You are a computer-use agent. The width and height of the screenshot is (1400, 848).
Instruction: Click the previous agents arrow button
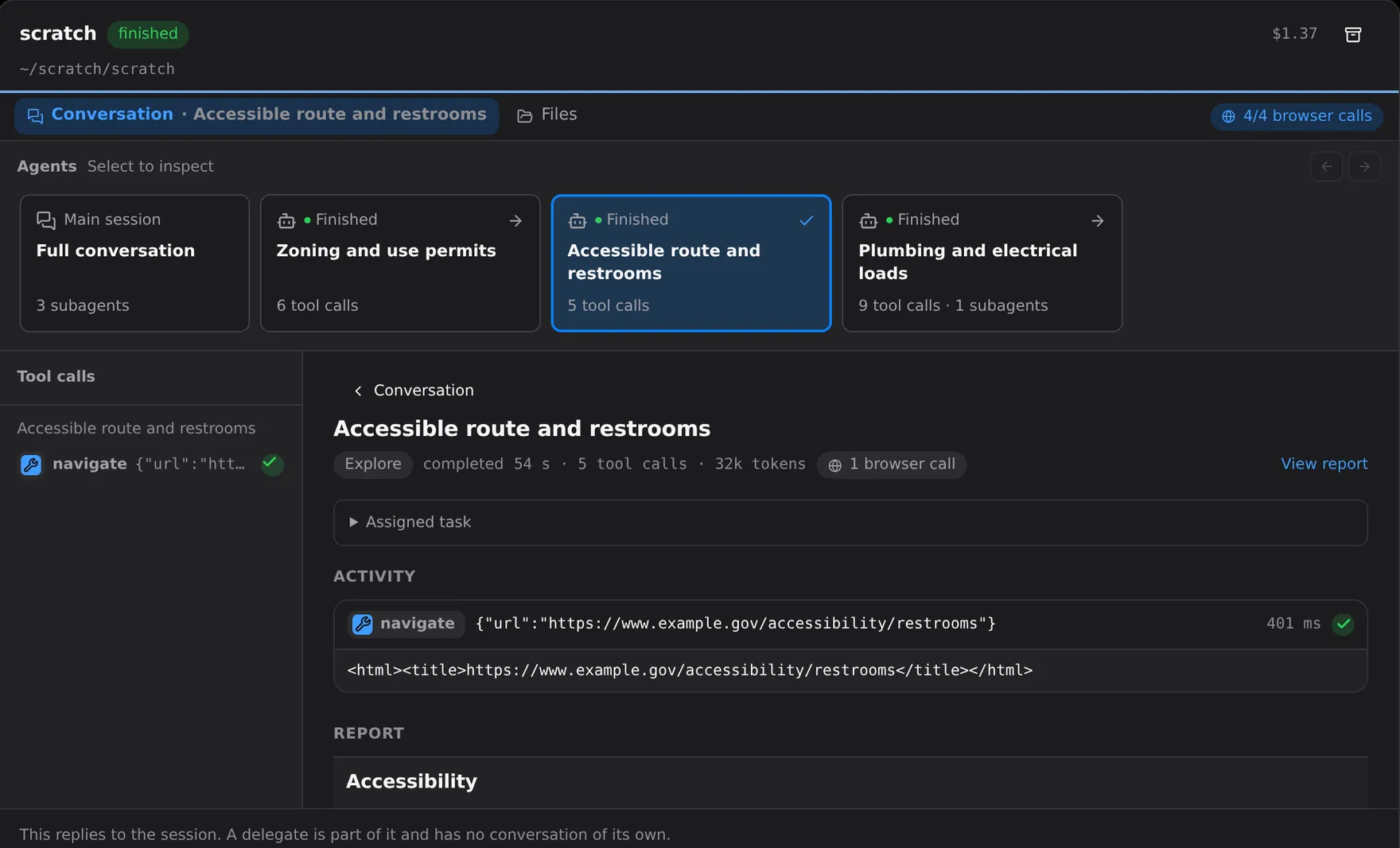pos(1326,166)
